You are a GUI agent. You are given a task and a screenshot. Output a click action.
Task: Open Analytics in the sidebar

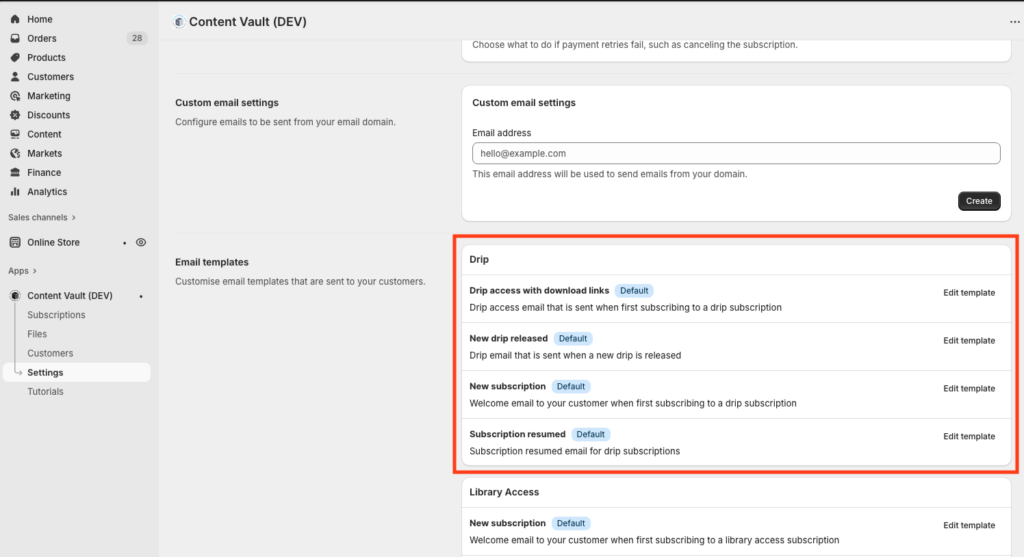(x=47, y=191)
